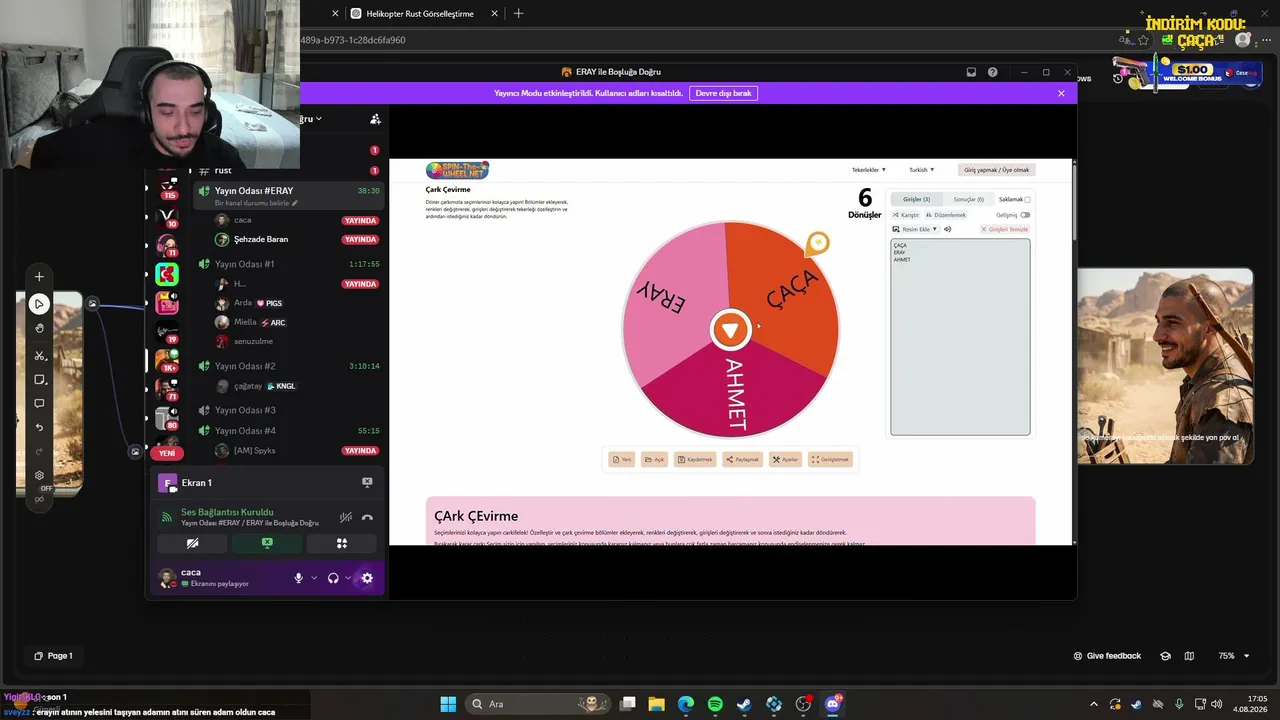
Task: Open the comment tool
Action: coord(39,404)
